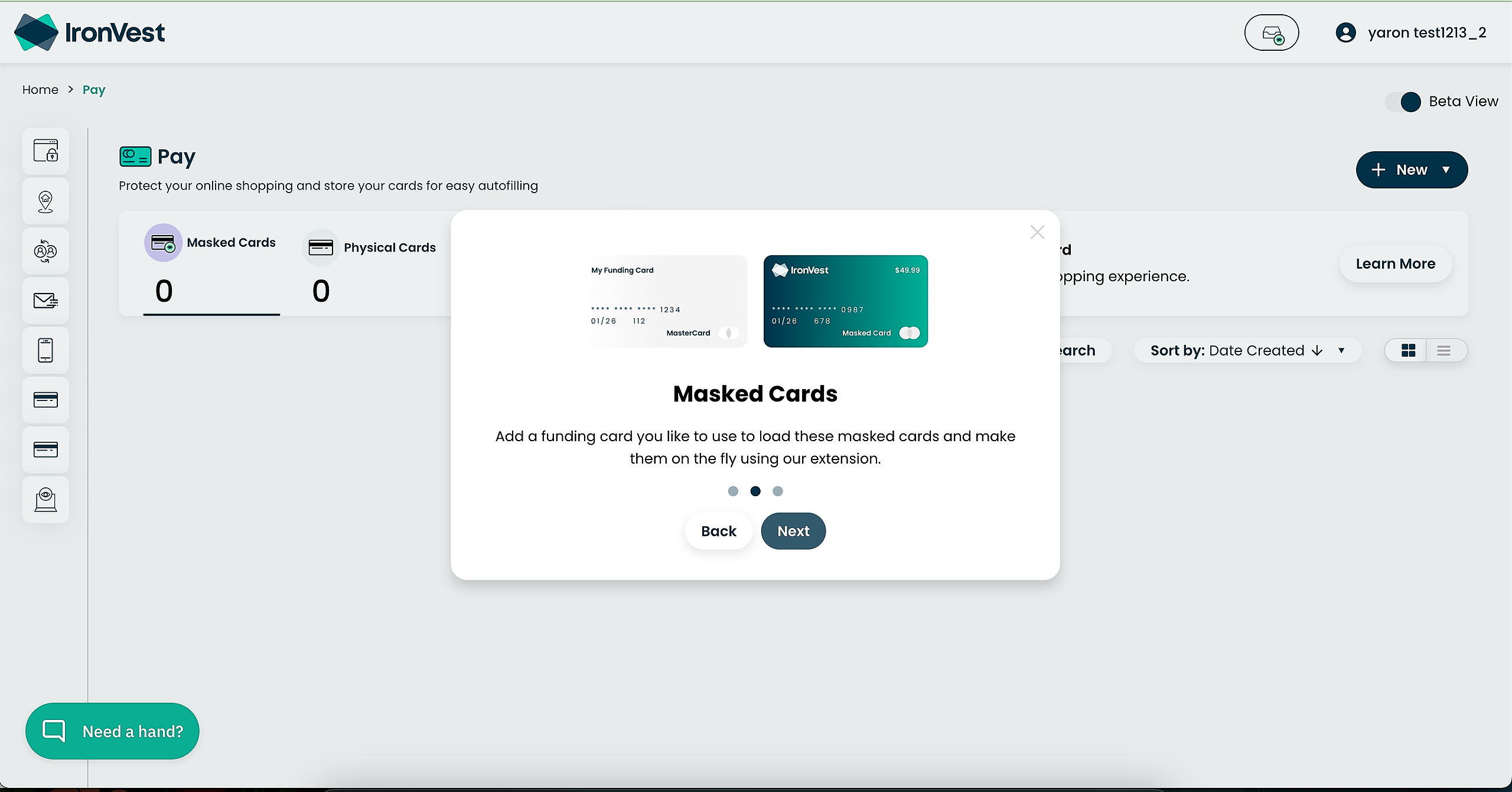The height and width of the screenshot is (792, 1512).
Task: Click the 'Add a funding card' description text
Action: click(x=755, y=448)
